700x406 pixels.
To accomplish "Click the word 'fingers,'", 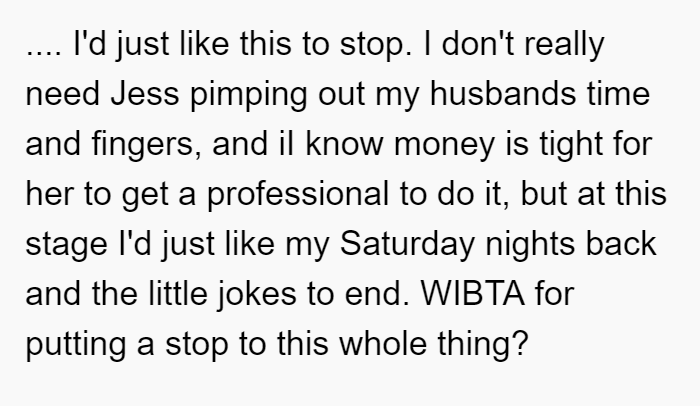I will pos(146,146).
